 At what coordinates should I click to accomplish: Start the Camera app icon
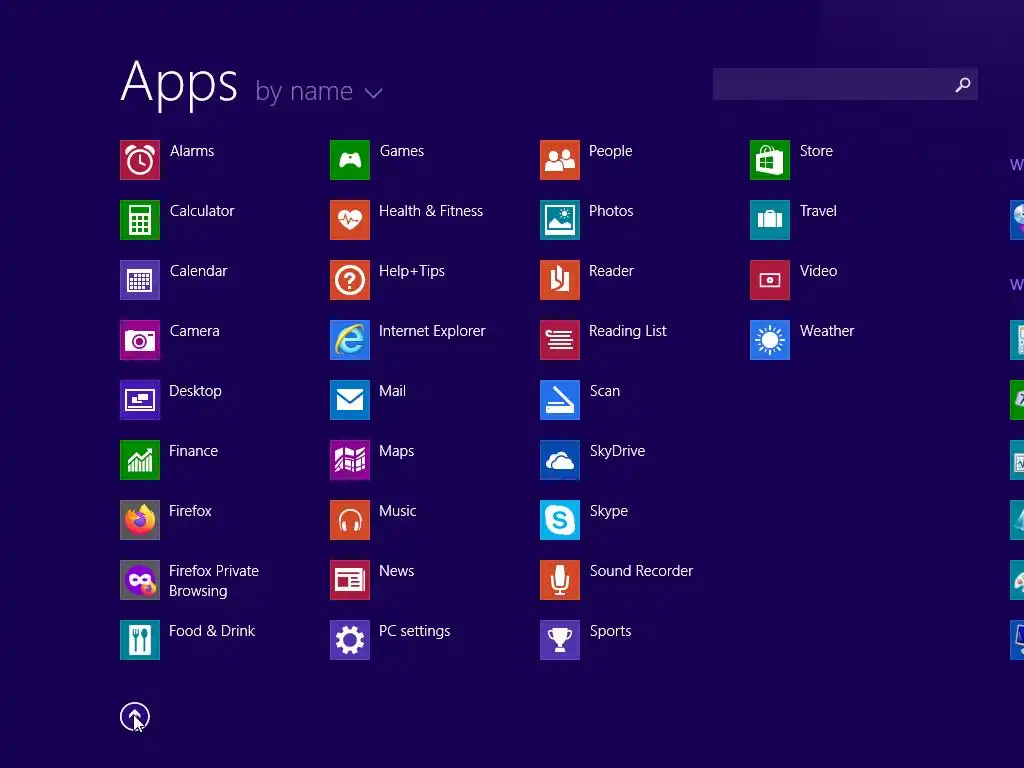(140, 340)
